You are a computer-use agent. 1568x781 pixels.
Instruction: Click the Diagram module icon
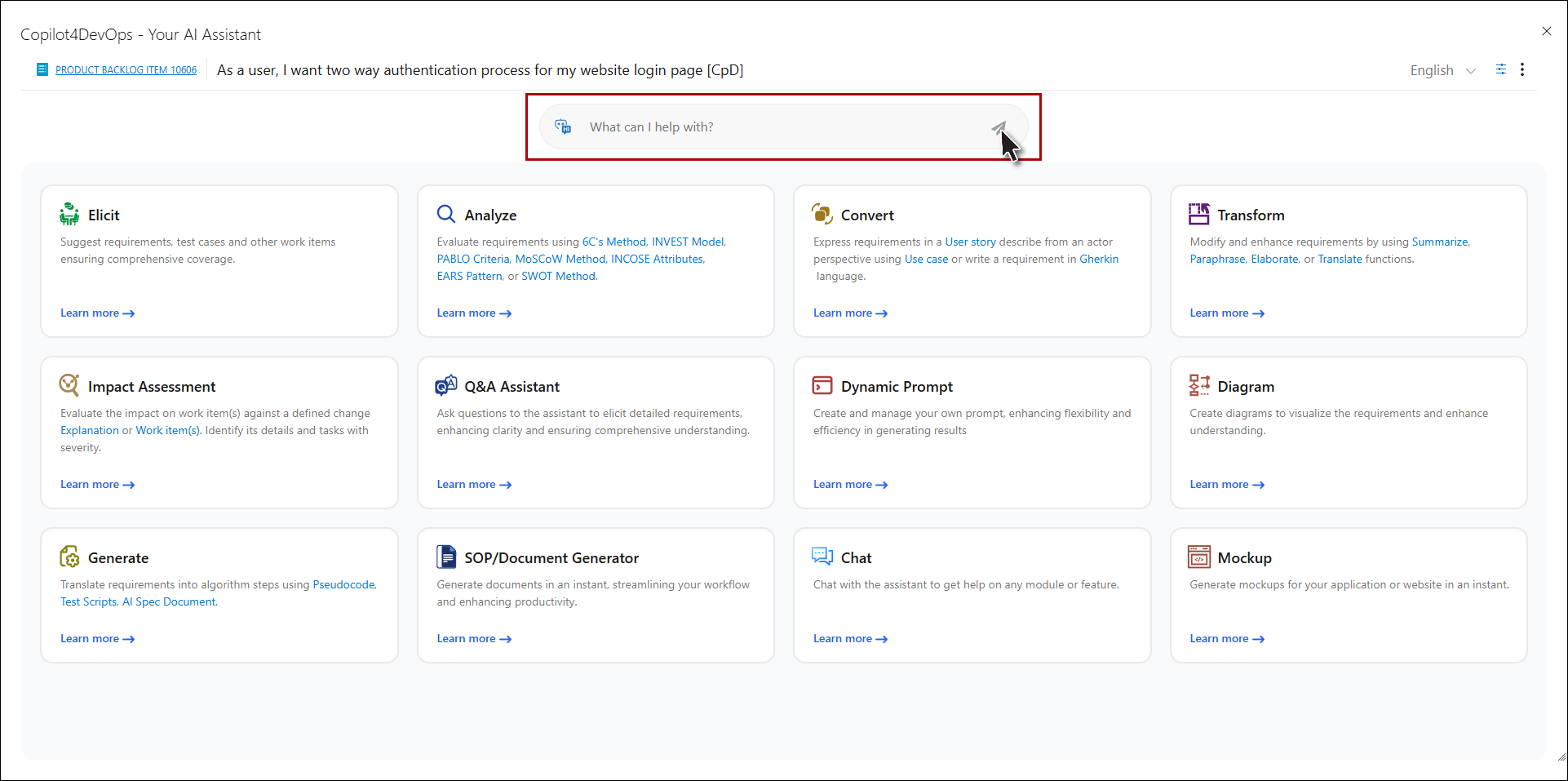tap(1198, 385)
